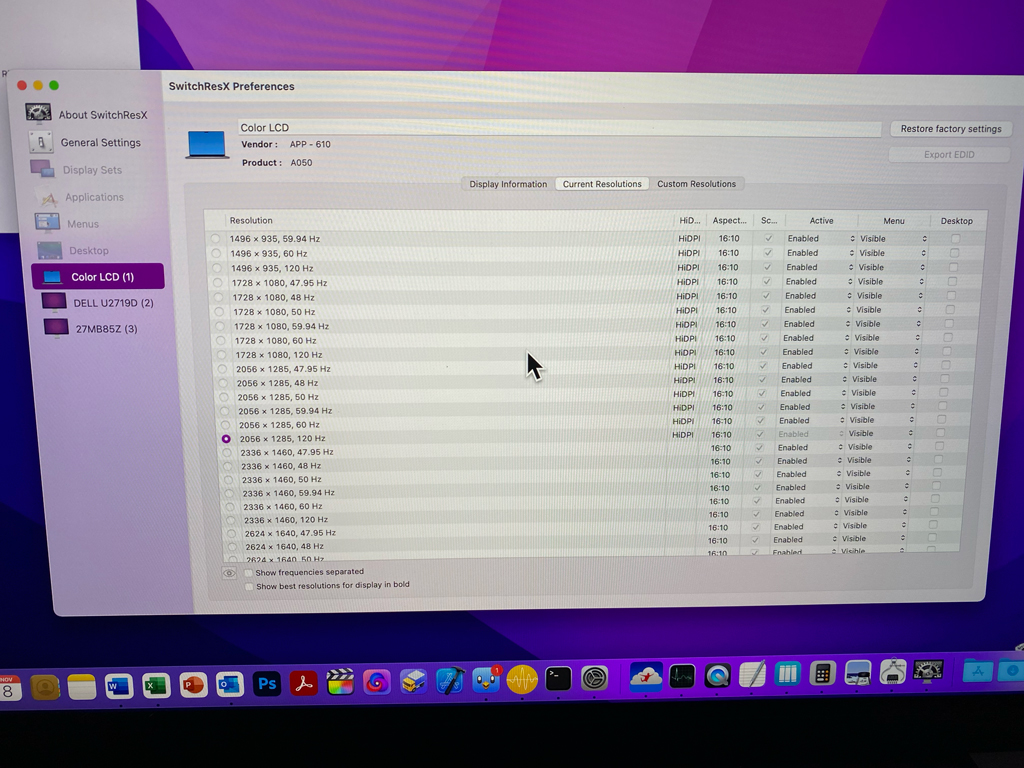Open Active dropdown for 1496 × 935, 59.94 Hz

click(820, 238)
